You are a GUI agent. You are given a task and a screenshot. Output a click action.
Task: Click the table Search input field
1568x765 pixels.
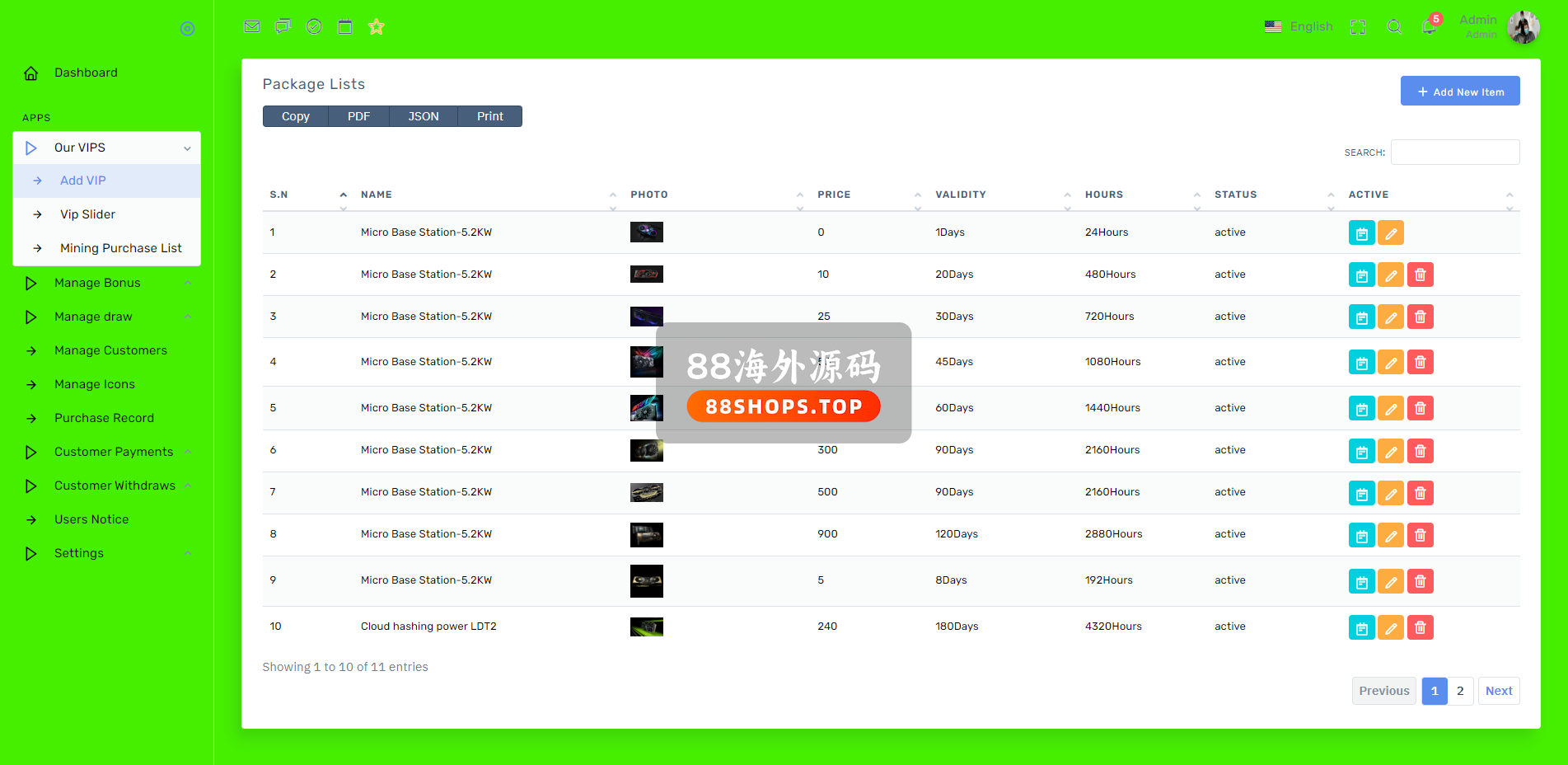point(1454,153)
